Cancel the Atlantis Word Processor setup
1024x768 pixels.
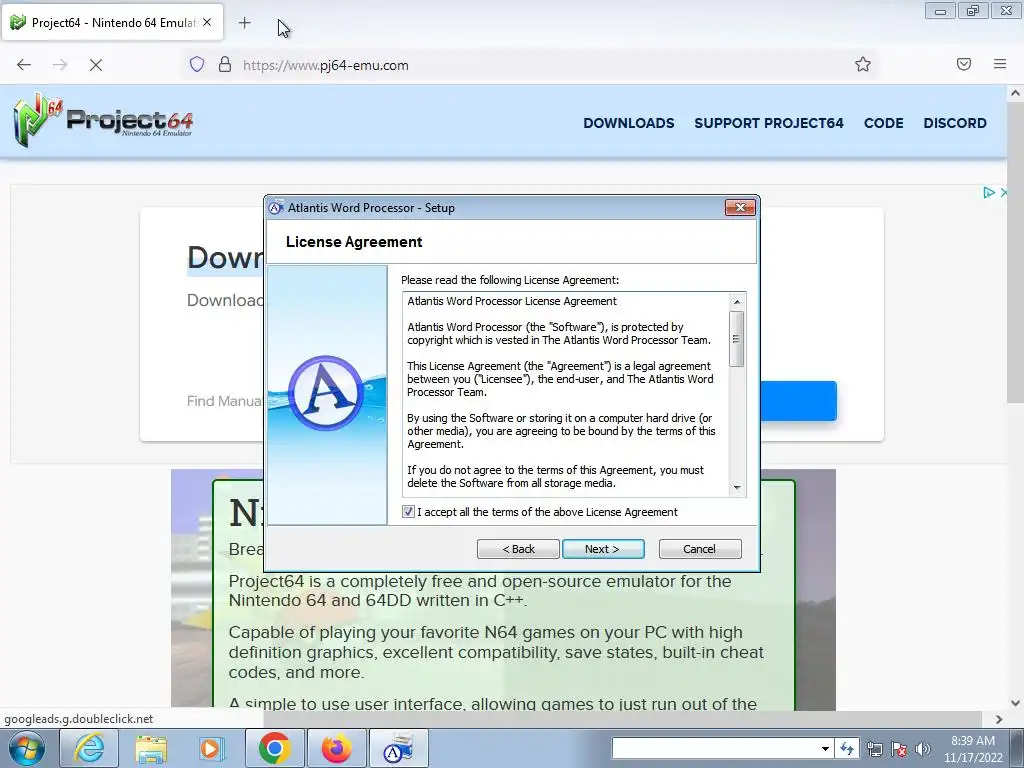pos(700,549)
